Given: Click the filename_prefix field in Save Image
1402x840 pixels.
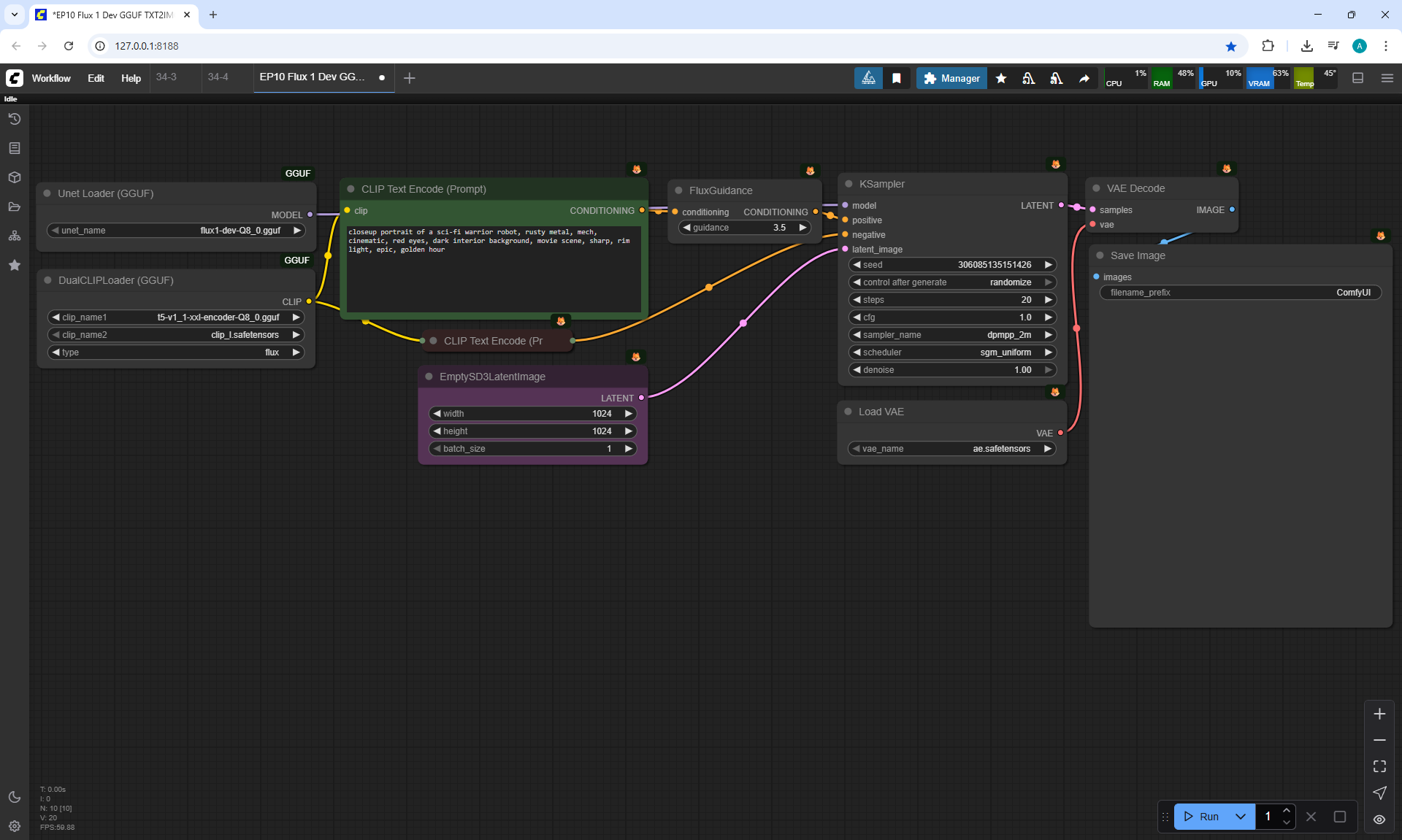Looking at the screenshot, I should (x=1240, y=293).
